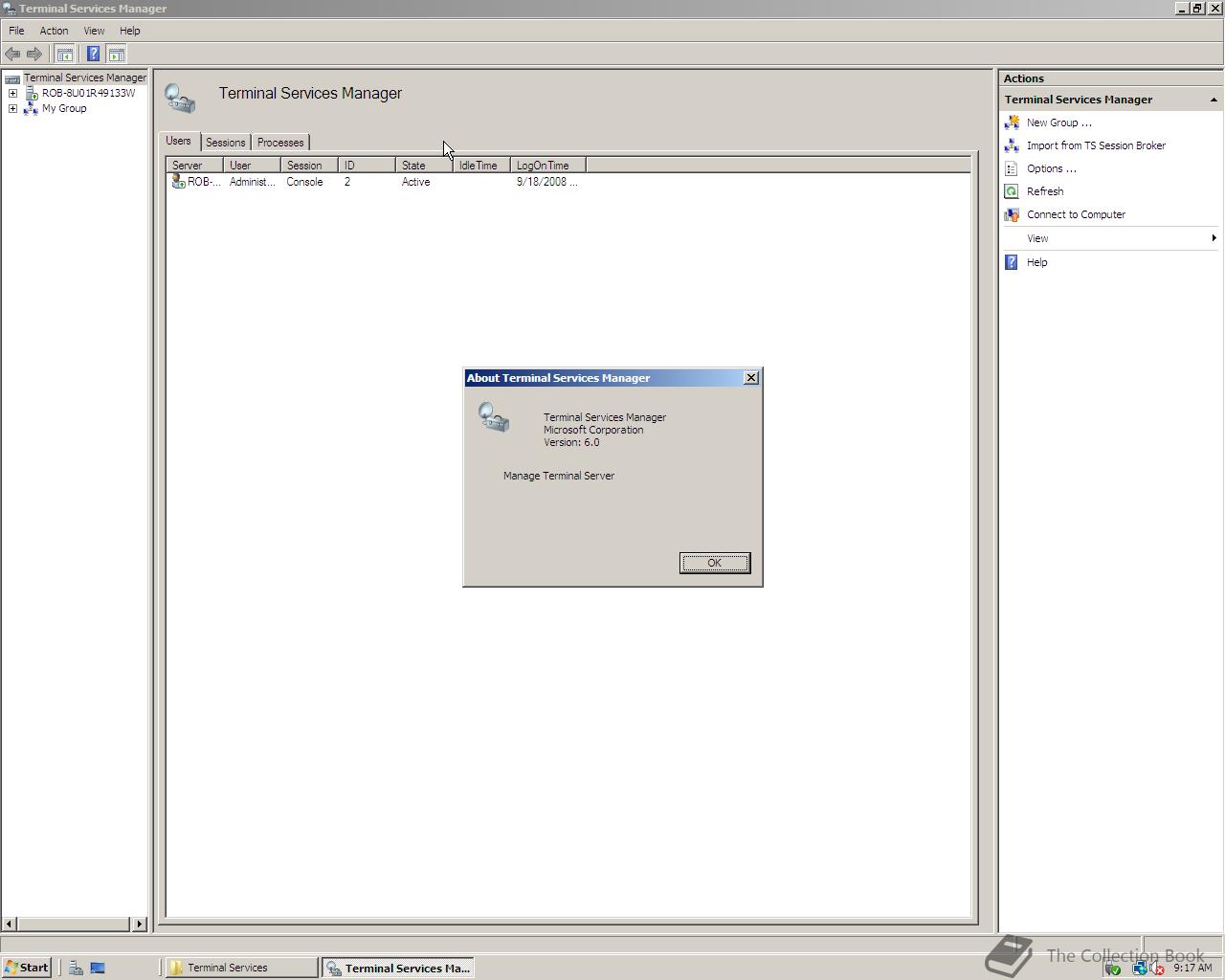The height and width of the screenshot is (980, 1225).
Task: Open the View menu in menu bar
Action: pyautogui.click(x=94, y=31)
